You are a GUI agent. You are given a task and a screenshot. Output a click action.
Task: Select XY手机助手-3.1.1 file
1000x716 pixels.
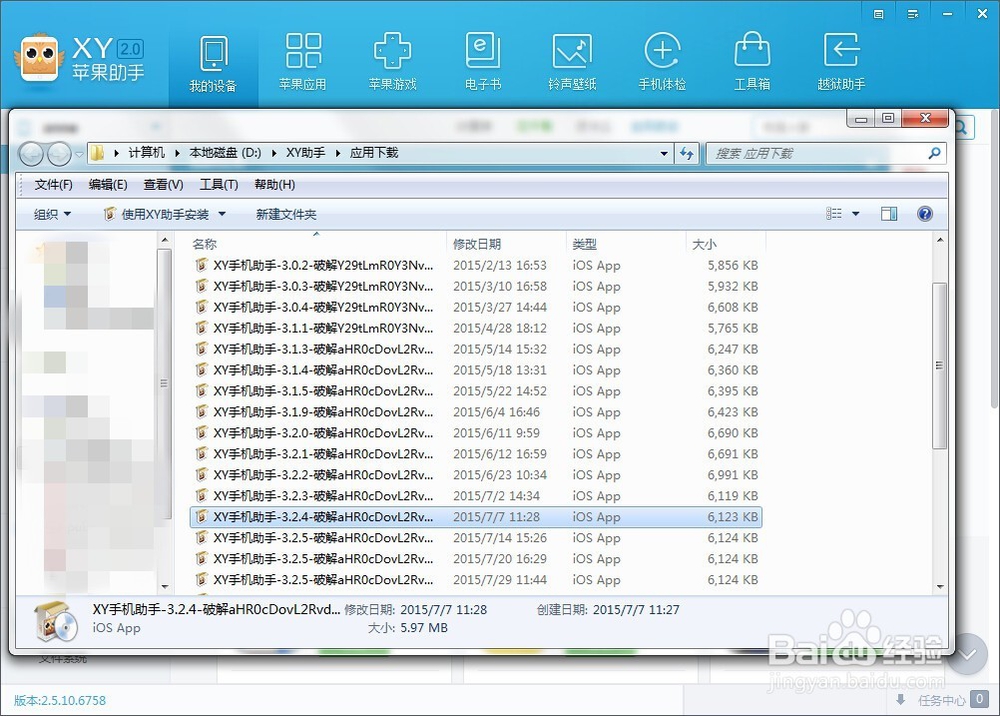(476, 328)
